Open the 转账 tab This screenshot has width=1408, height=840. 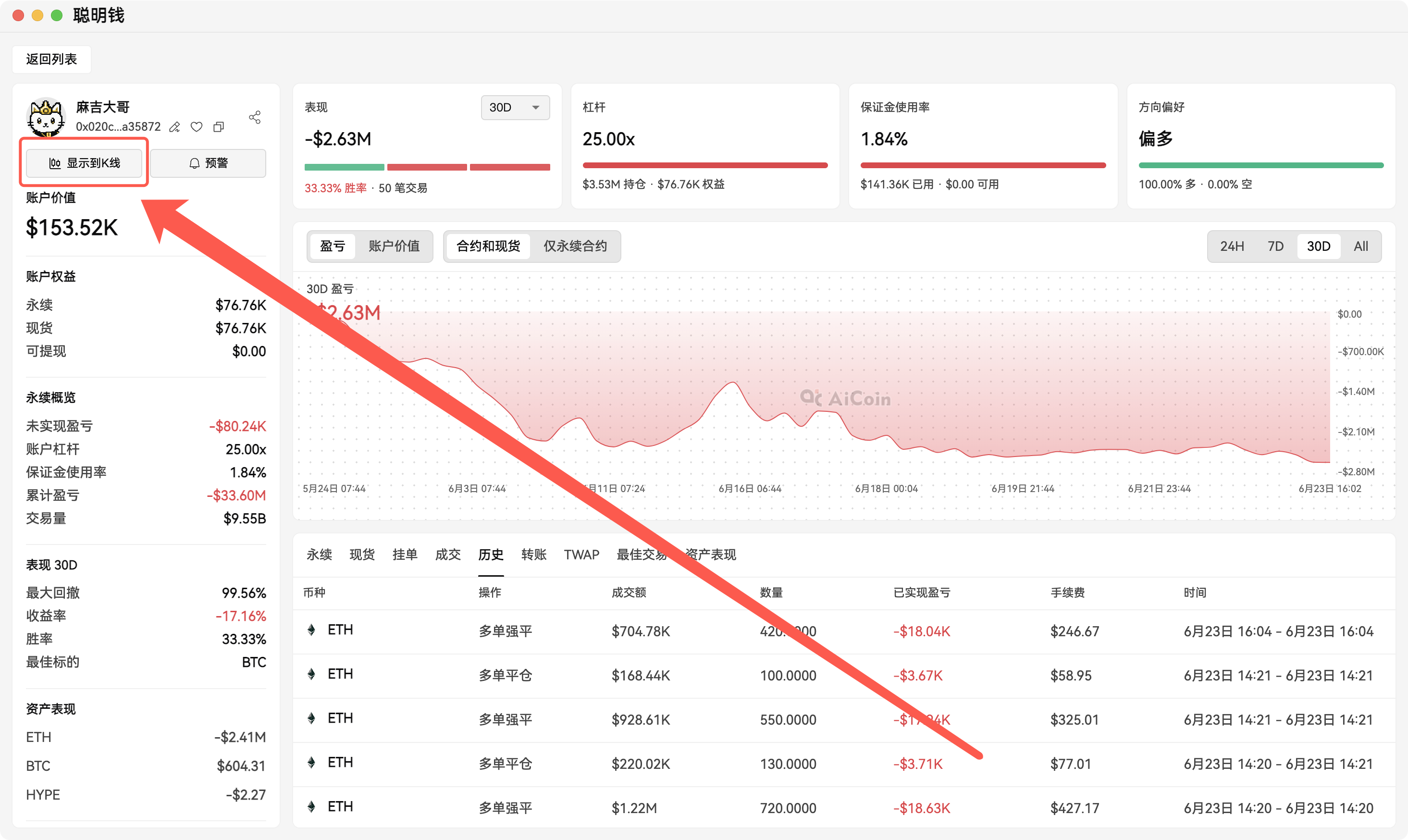click(534, 555)
